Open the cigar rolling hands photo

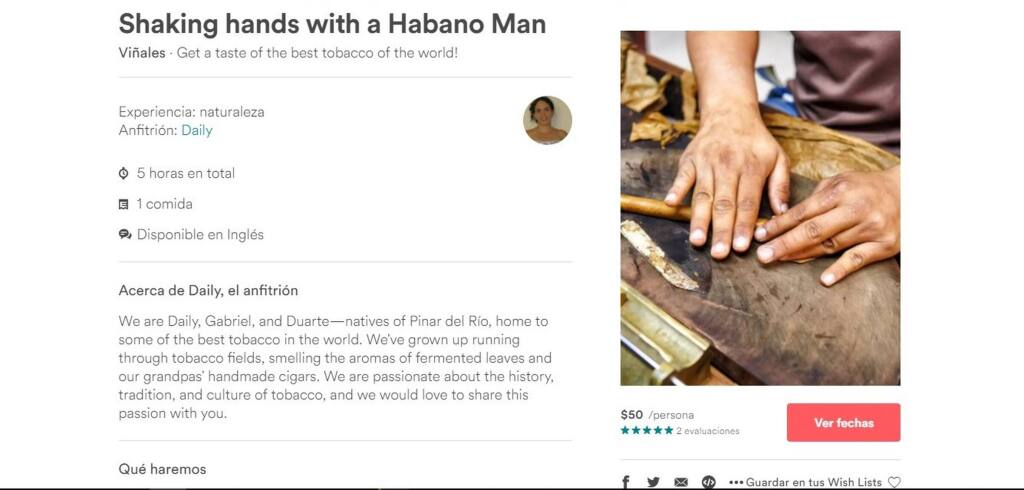pyautogui.click(x=760, y=208)
